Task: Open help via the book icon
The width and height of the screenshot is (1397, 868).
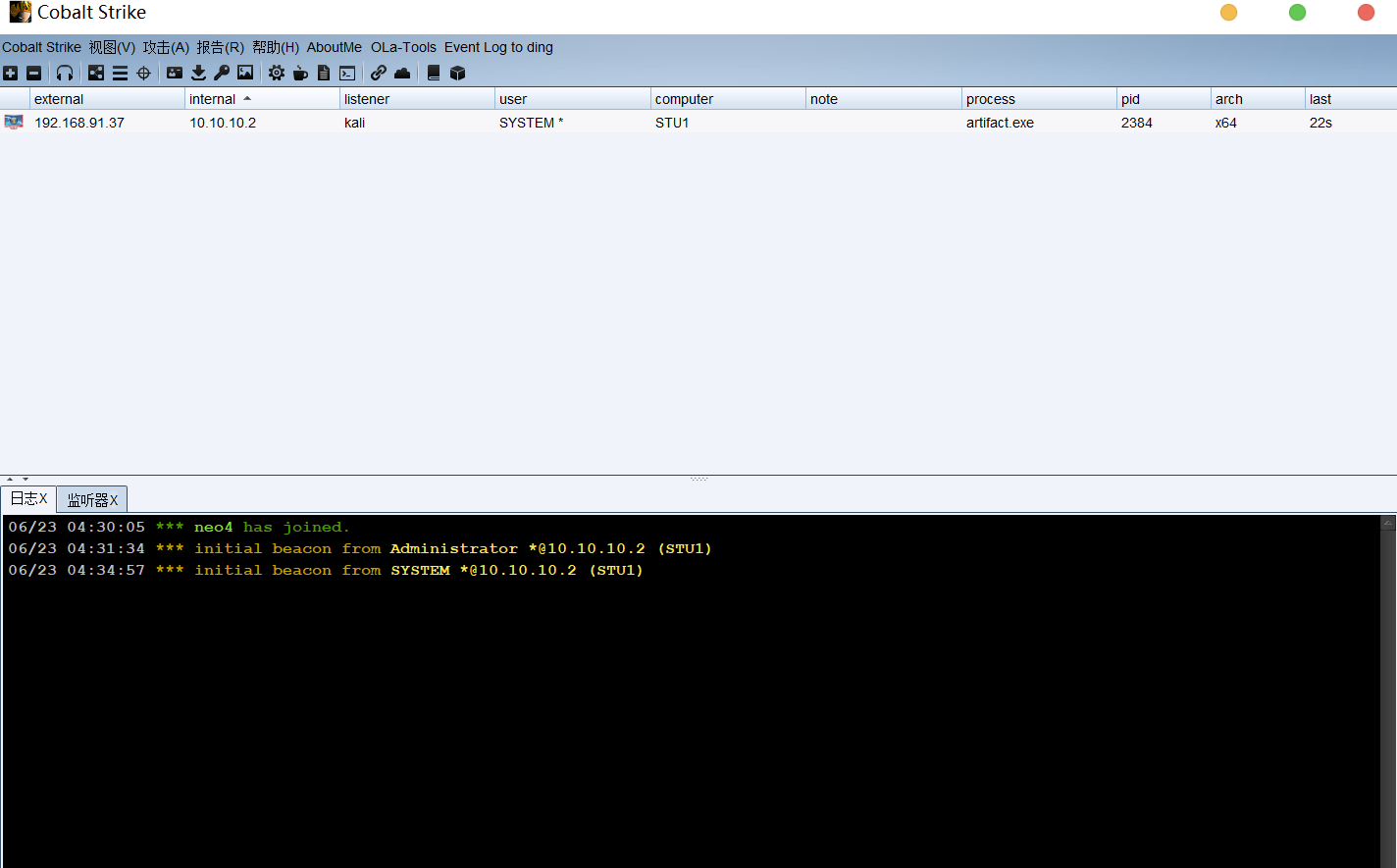Action: (434, 73)
